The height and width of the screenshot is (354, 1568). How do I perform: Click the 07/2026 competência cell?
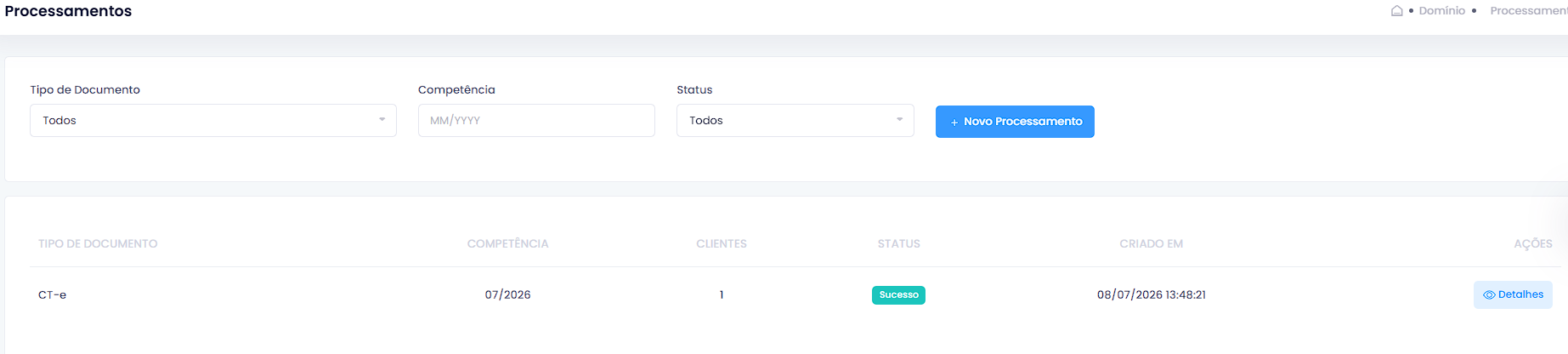pyautogui.click(x=507, y=295)
